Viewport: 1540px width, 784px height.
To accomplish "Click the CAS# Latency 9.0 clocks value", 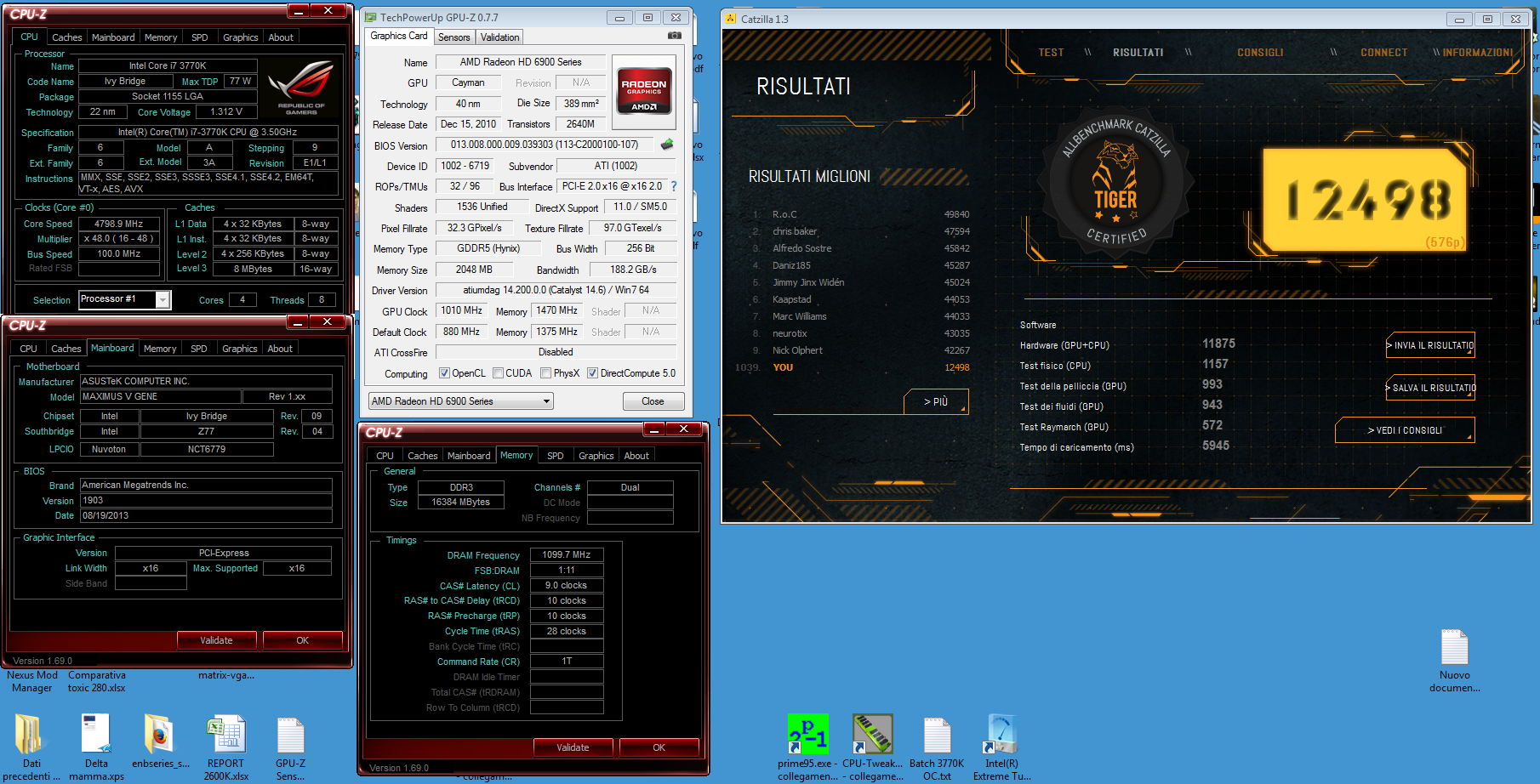I will coord(567,585).
